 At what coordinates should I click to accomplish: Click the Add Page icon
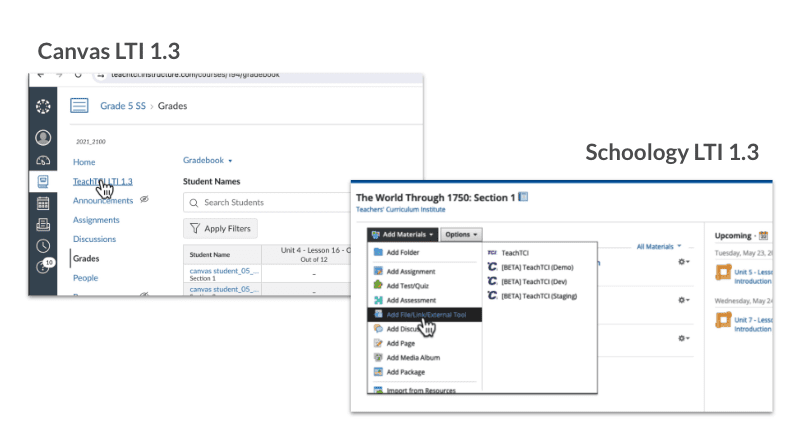click(378, 343)
